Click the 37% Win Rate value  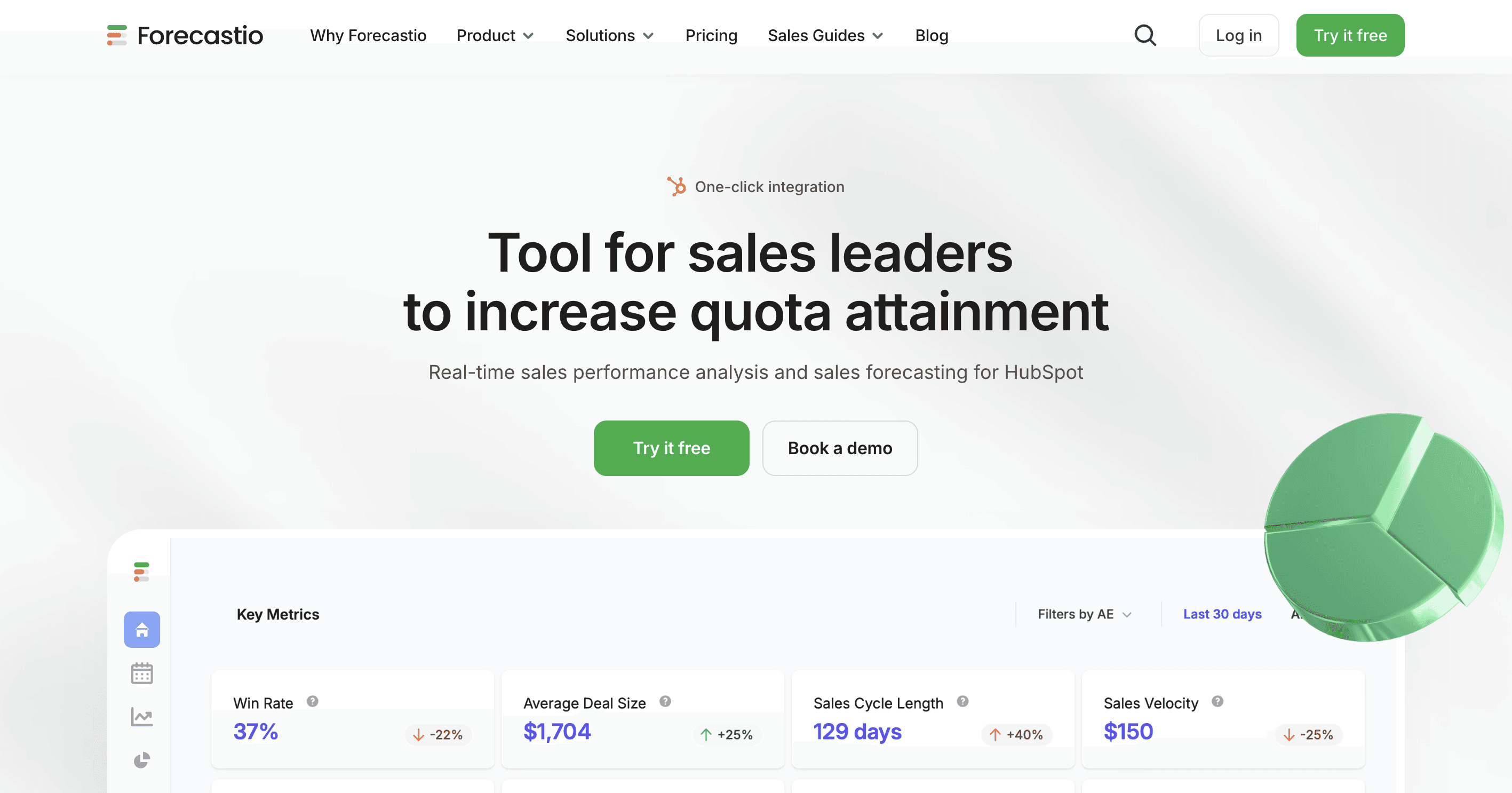[x=256, y=732]
